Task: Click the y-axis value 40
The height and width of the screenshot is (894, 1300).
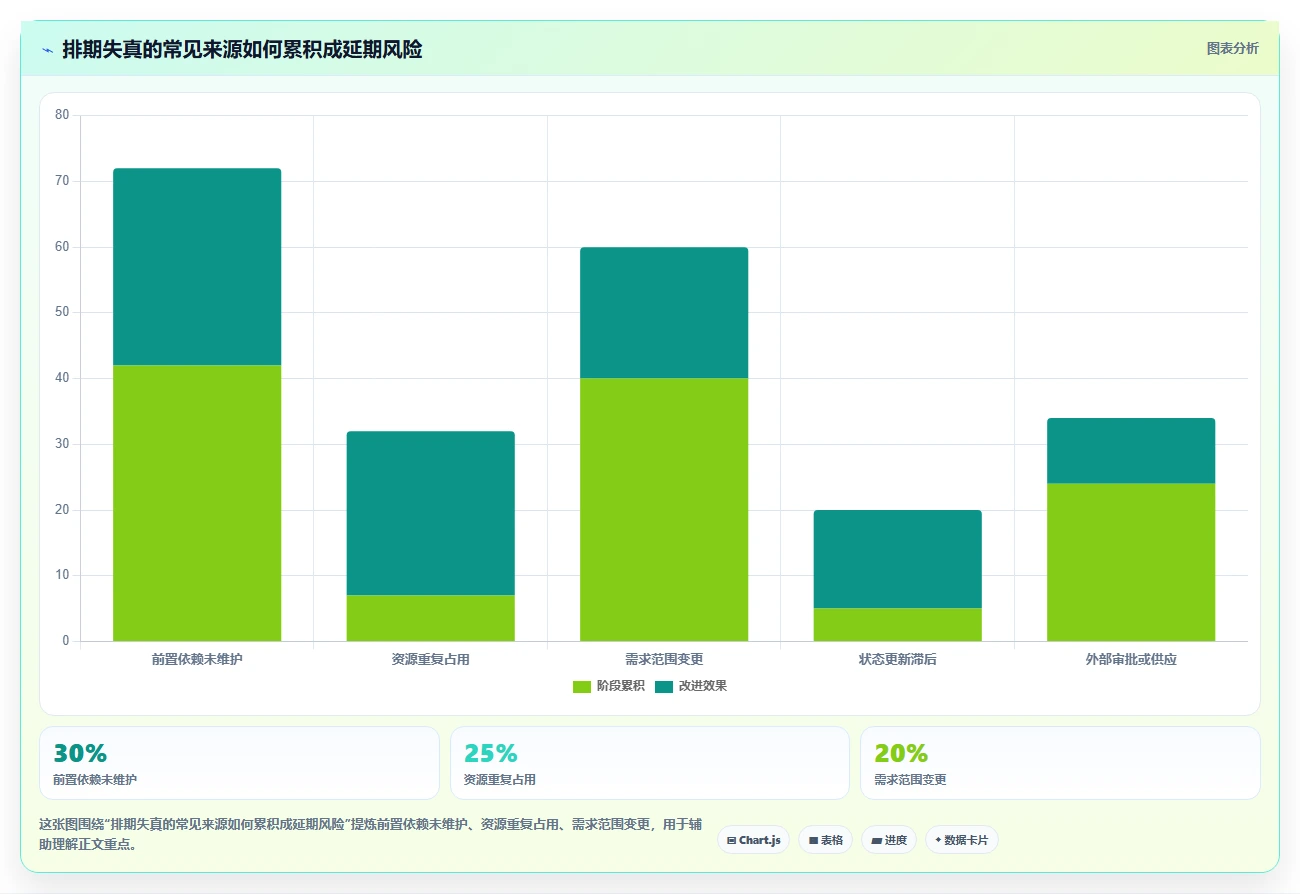Action: coord(62,378)
